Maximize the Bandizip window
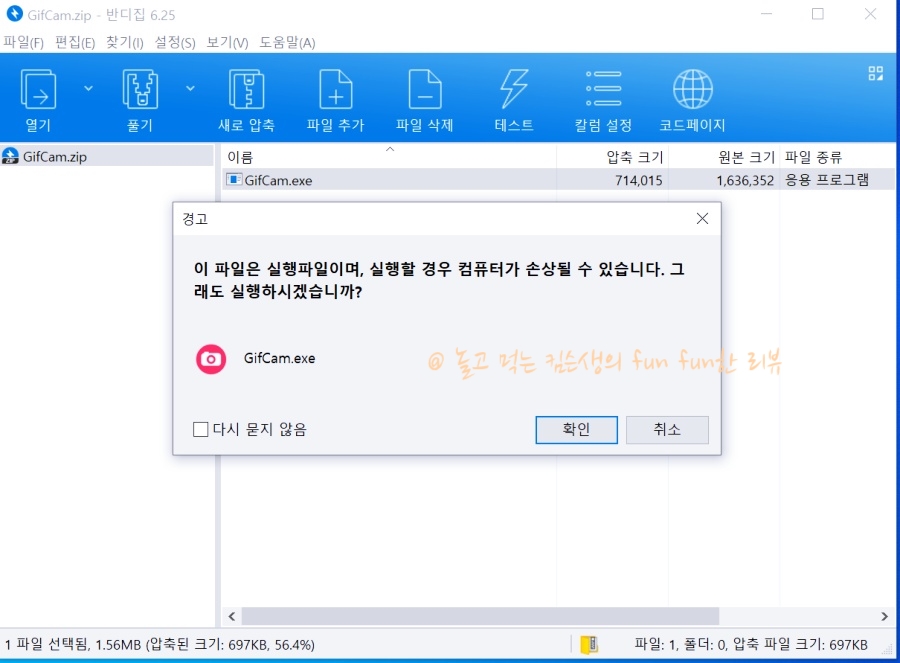This screenshot has height=663, width=900. click(x=818, y=14)
